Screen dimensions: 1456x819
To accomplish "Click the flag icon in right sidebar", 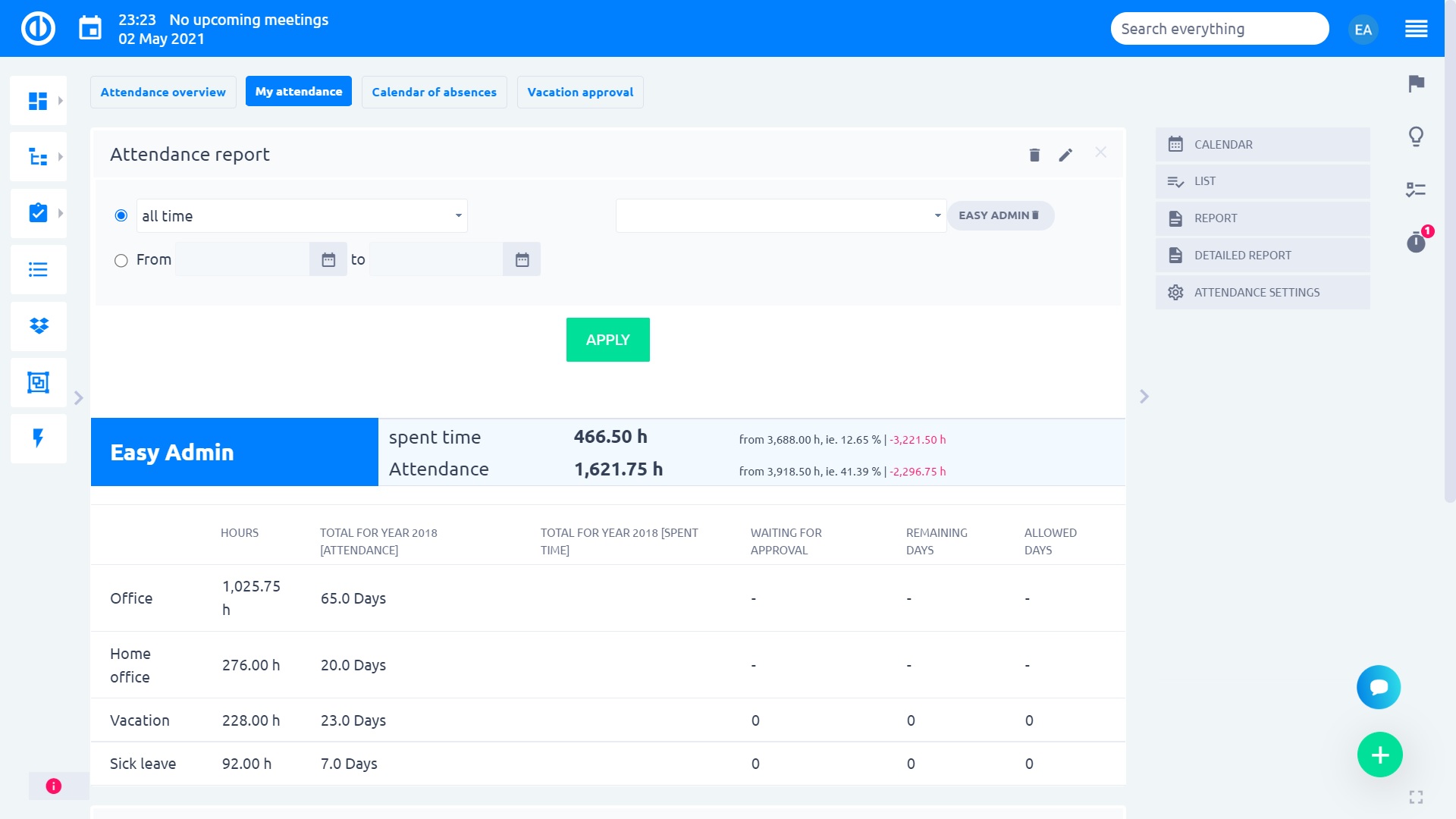I will coord(1416,83).
